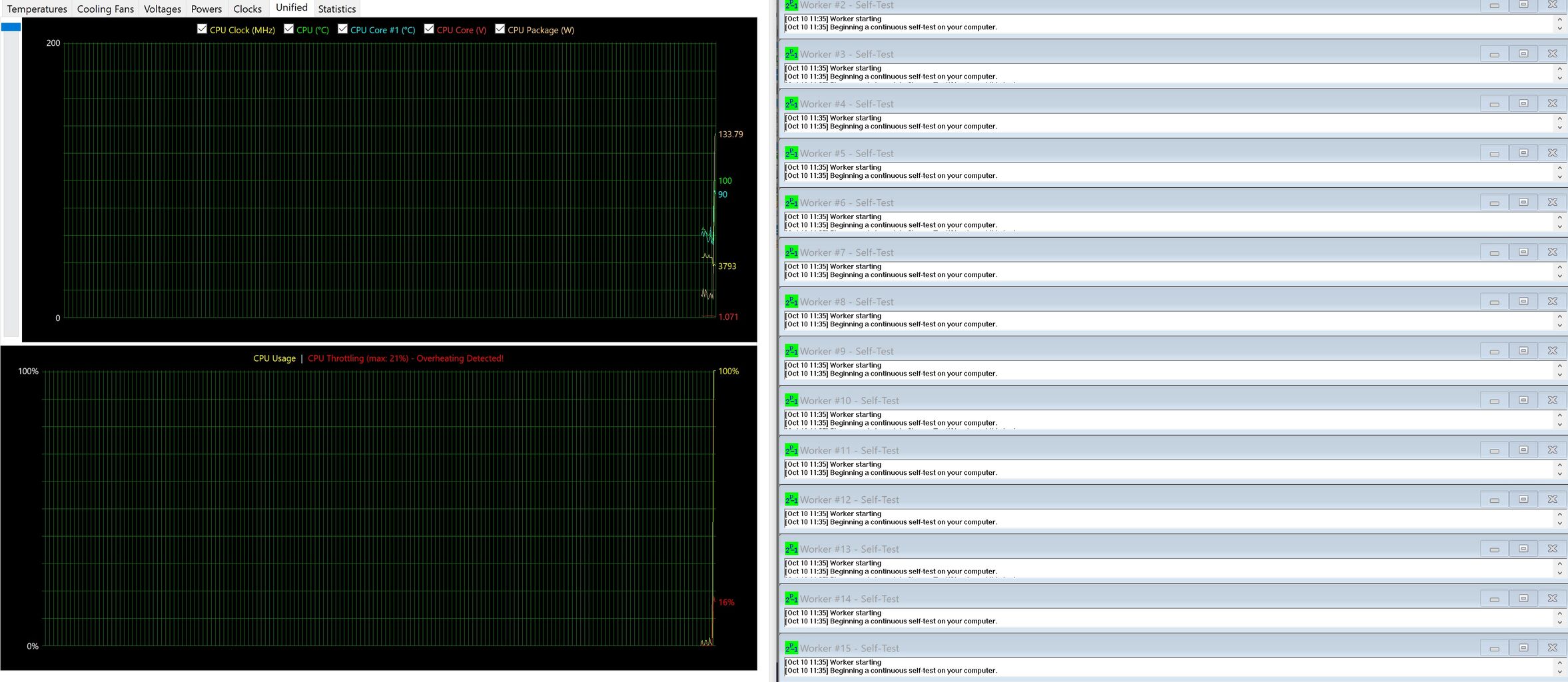Click the 90 temperature value on the graph

coord(723,194)
